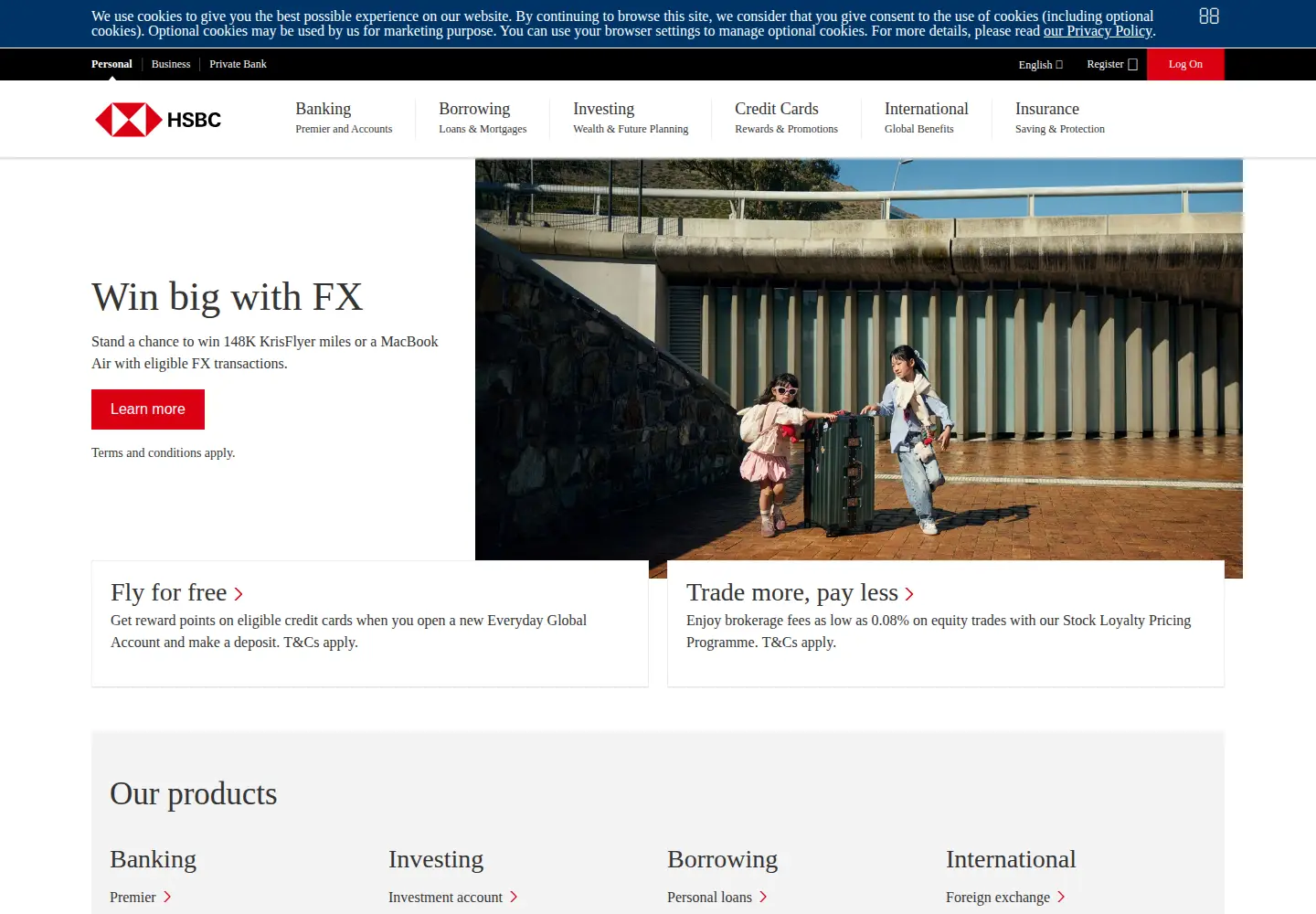Click the chevron beside Foreign exchange
The image size is (1316, 914).
click(1061, 898)
